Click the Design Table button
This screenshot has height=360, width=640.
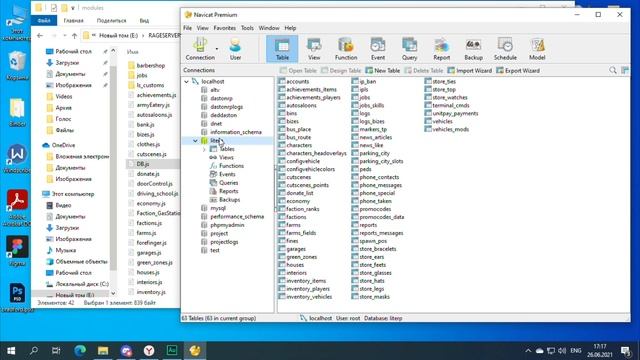tap(341, 71)
